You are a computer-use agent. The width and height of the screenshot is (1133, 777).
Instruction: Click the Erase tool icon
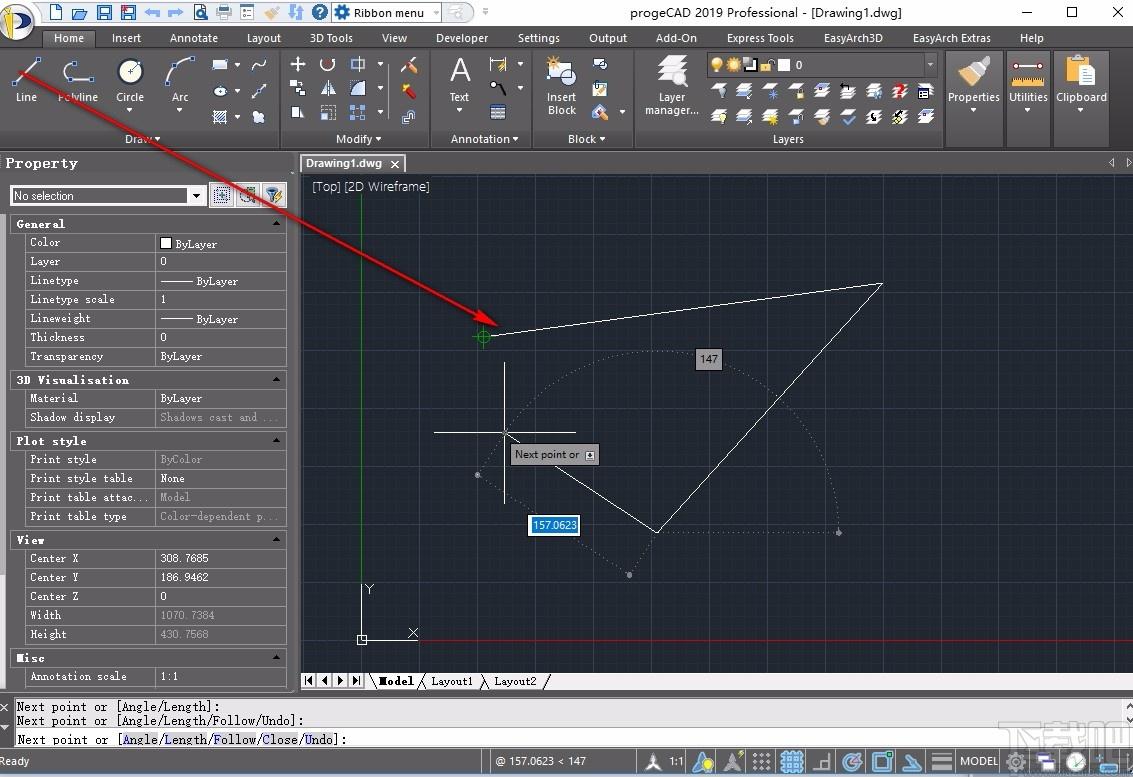pyautogui.click(x=409, y=65)
